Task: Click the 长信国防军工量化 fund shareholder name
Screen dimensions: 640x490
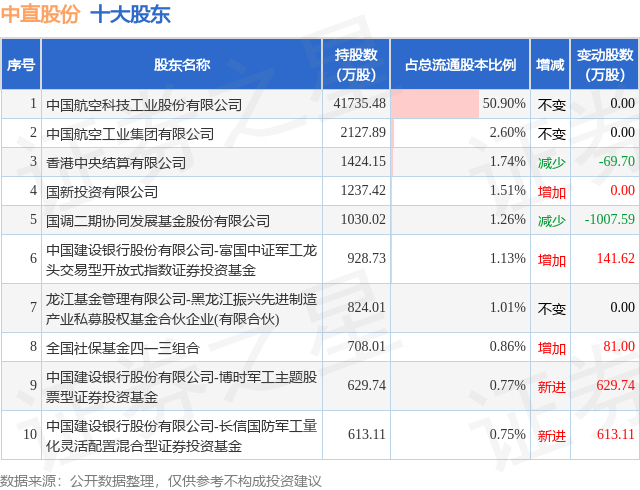Action: tap(182, 436)
